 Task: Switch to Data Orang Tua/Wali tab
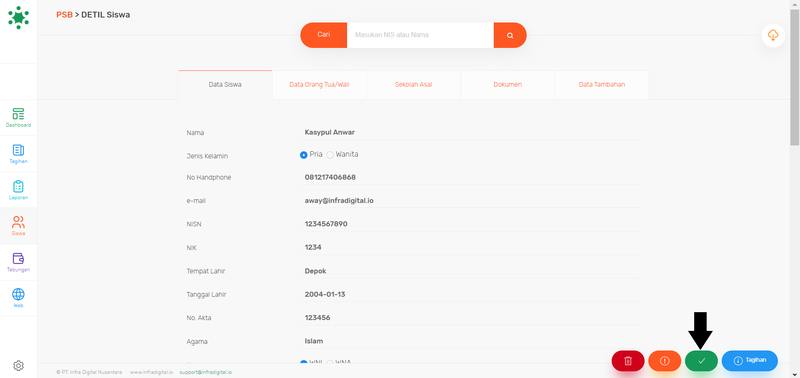pos(319,85)
